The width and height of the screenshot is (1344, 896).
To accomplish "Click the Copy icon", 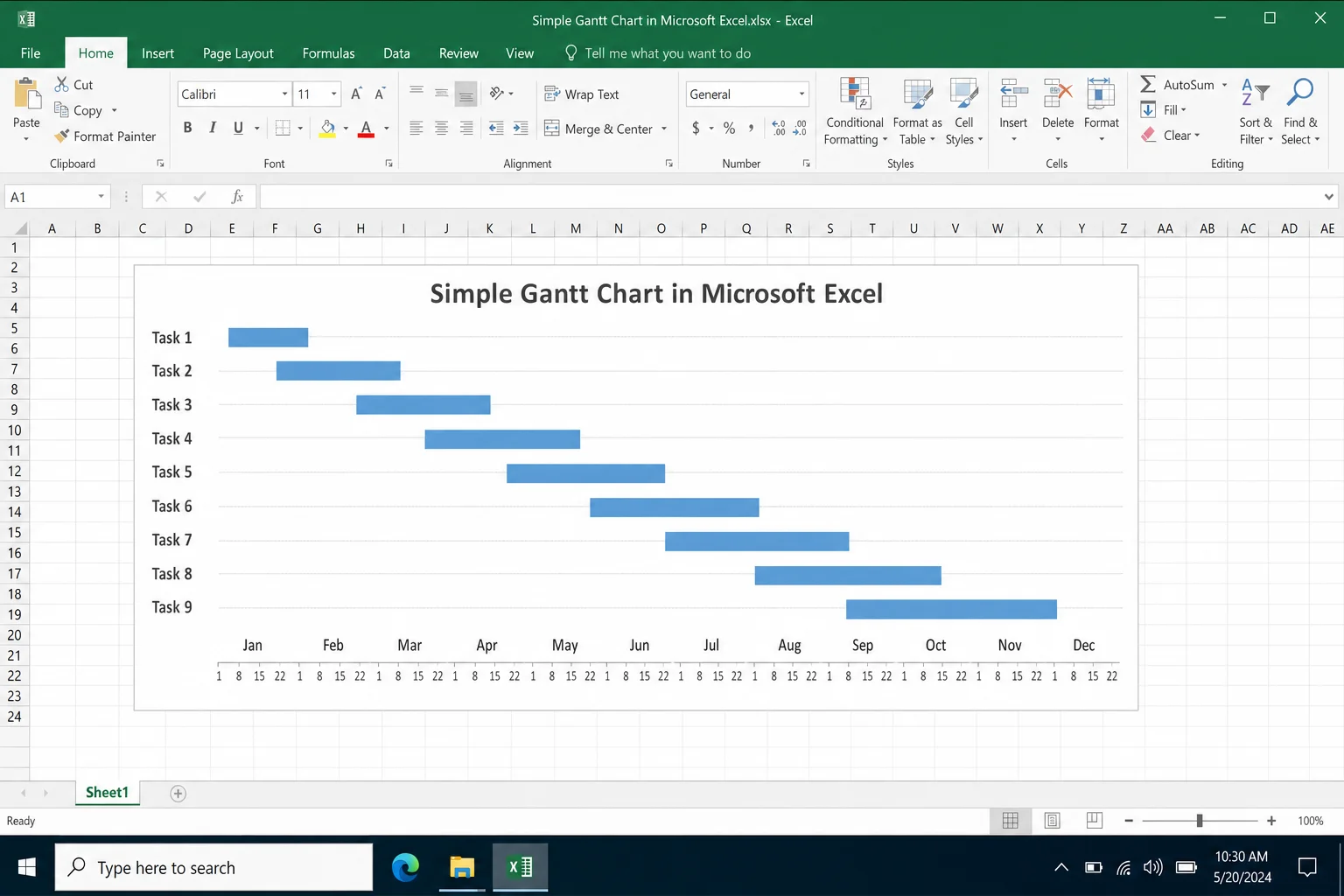I will (x=61, y=109).
